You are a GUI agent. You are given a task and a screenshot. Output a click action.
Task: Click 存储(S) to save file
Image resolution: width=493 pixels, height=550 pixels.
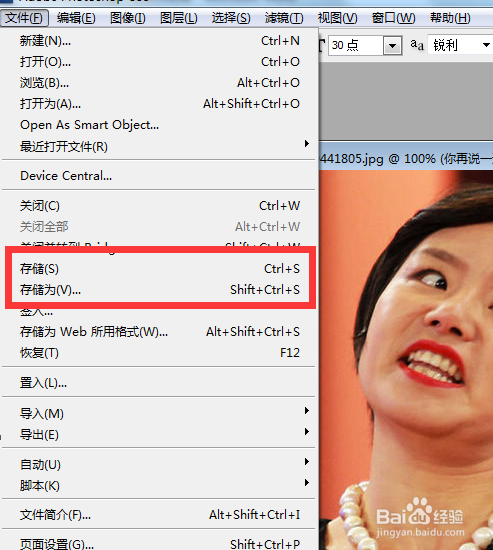click(x=159, y=269)
